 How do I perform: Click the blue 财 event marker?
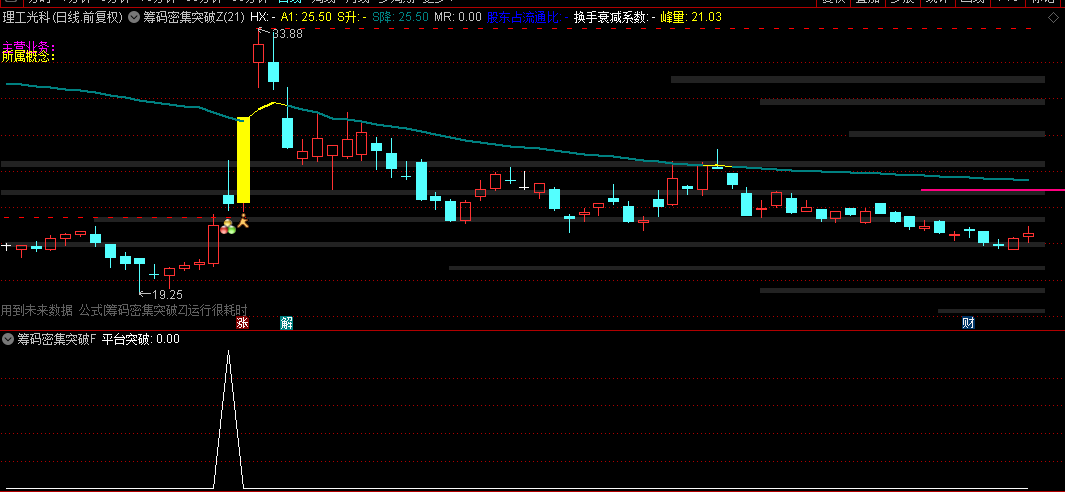[968, 323]
